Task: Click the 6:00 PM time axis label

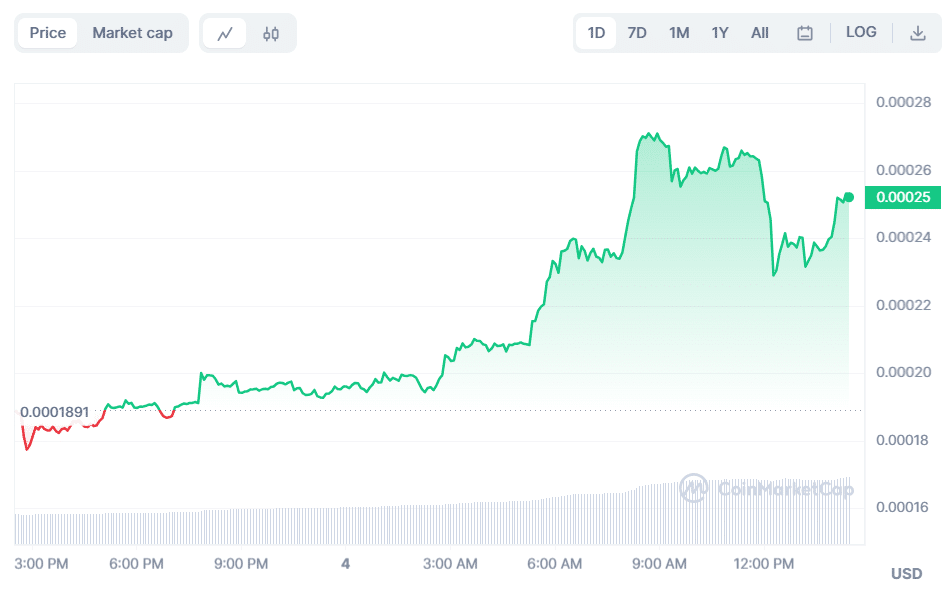Action: (x=137, y=564)
